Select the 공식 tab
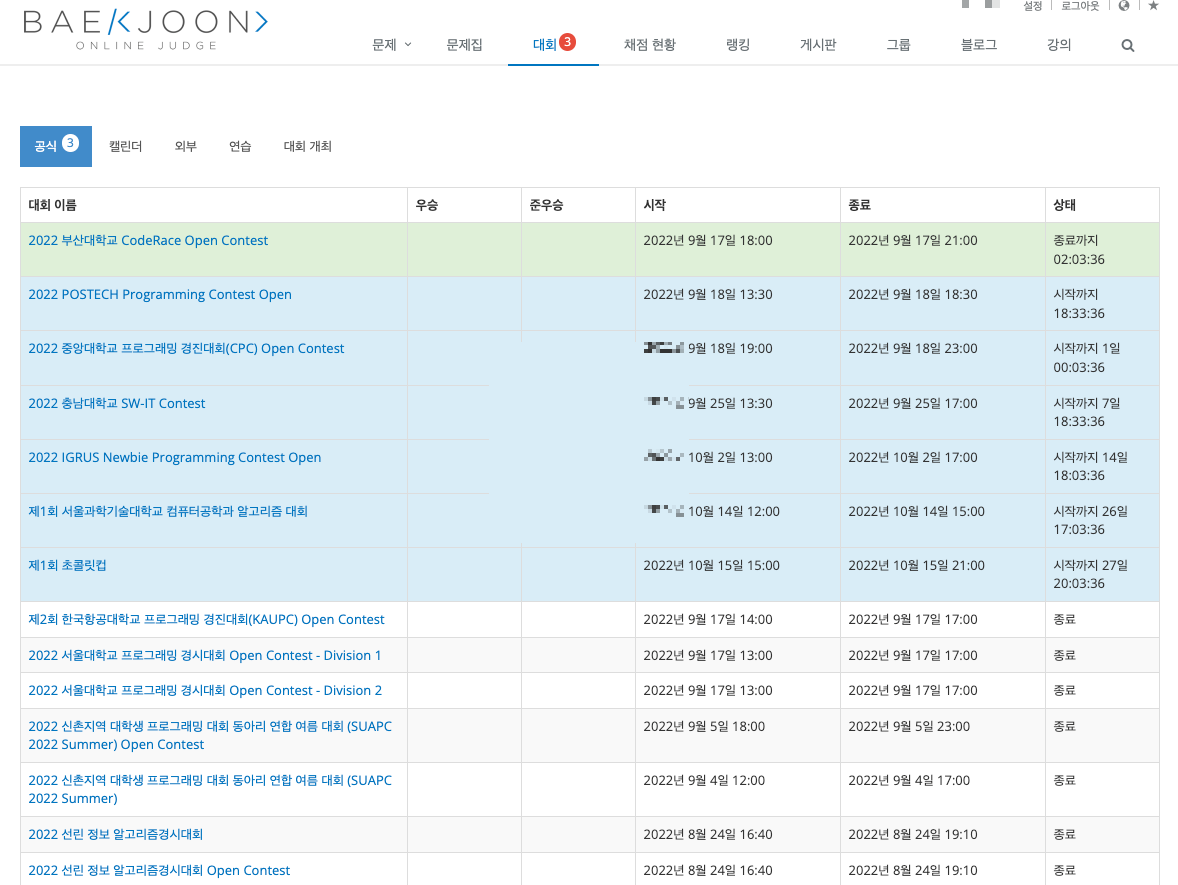 (56, 146)
